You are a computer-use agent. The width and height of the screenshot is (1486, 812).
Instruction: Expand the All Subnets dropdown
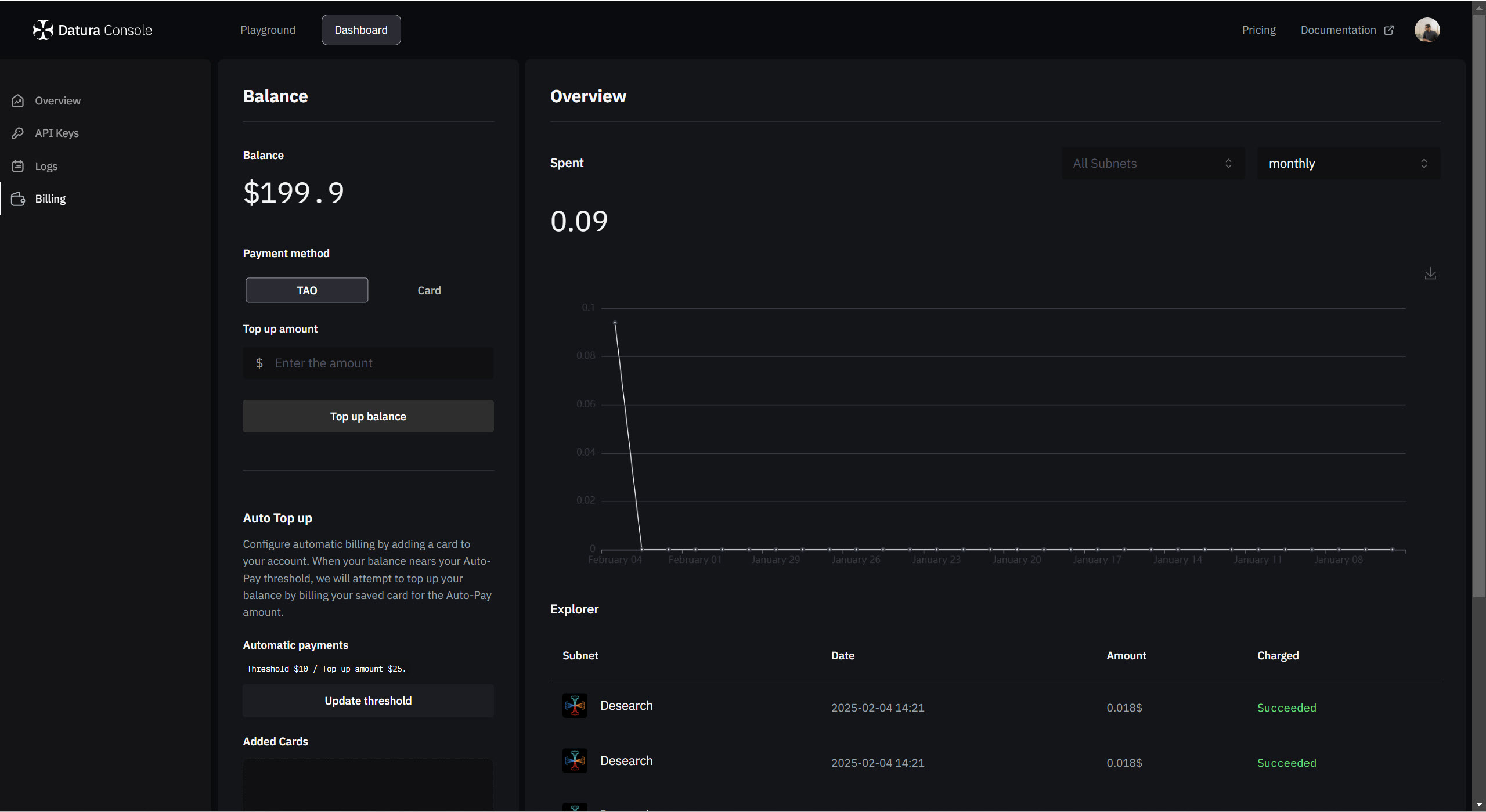point(1153,164)
